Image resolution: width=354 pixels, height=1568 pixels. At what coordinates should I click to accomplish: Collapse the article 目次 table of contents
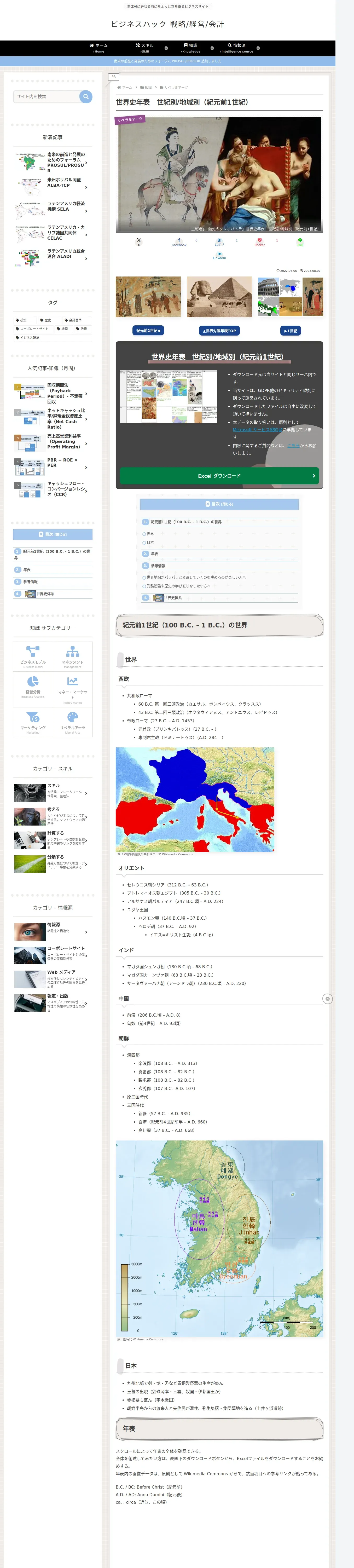pos(219,504)
